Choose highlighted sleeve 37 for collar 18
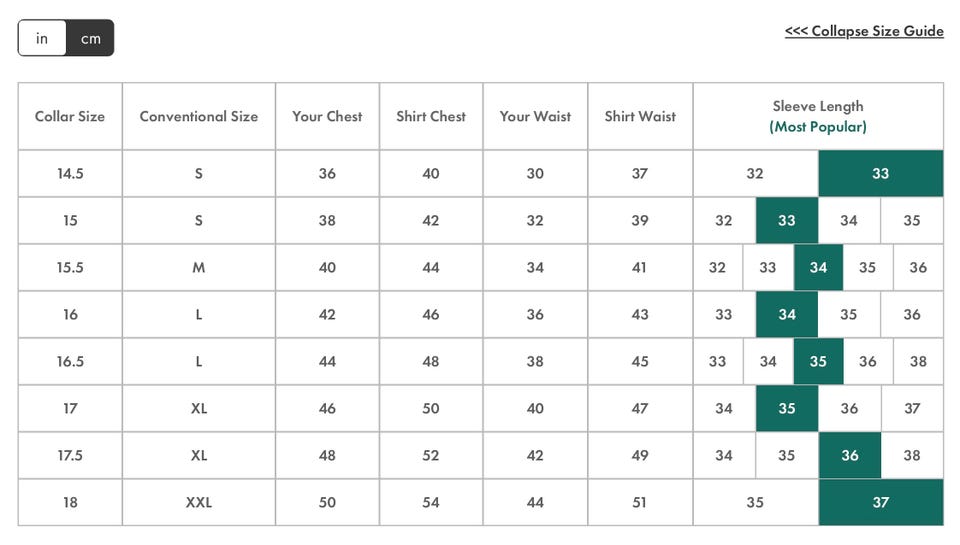This screenshot has width=960, height=545. coord(880,503)
